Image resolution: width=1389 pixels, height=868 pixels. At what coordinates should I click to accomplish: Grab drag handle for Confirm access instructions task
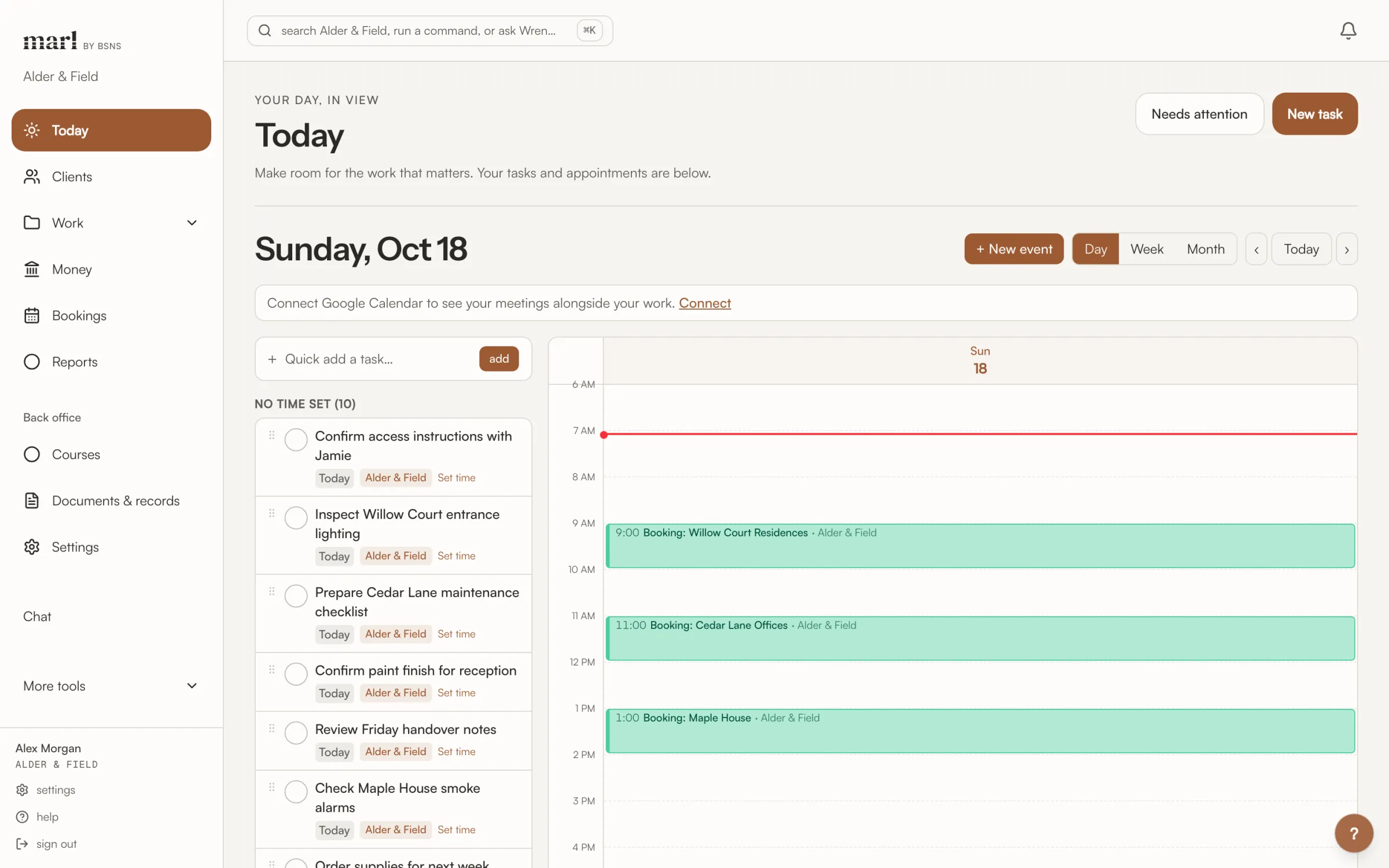pyautogui.click(x=271, y=435)
